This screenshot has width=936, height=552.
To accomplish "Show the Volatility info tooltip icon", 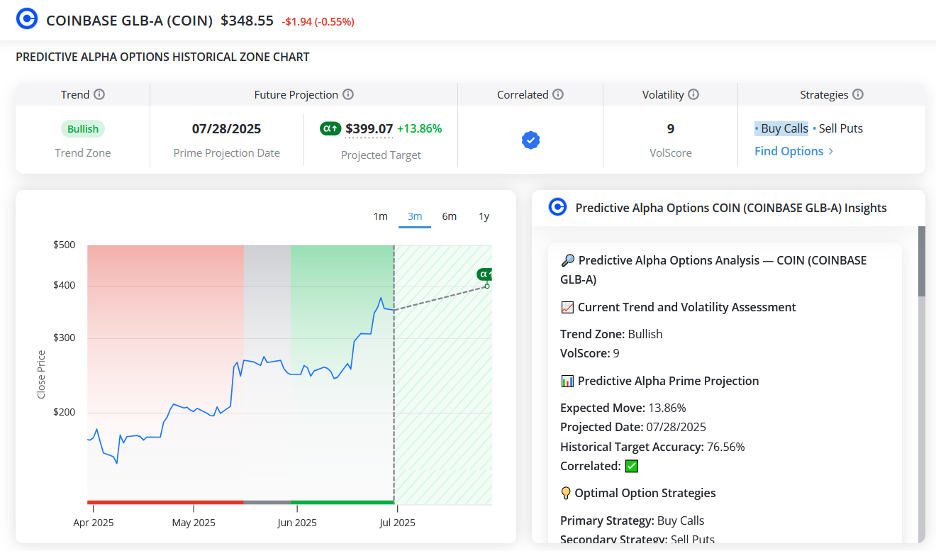I will 693,94.
